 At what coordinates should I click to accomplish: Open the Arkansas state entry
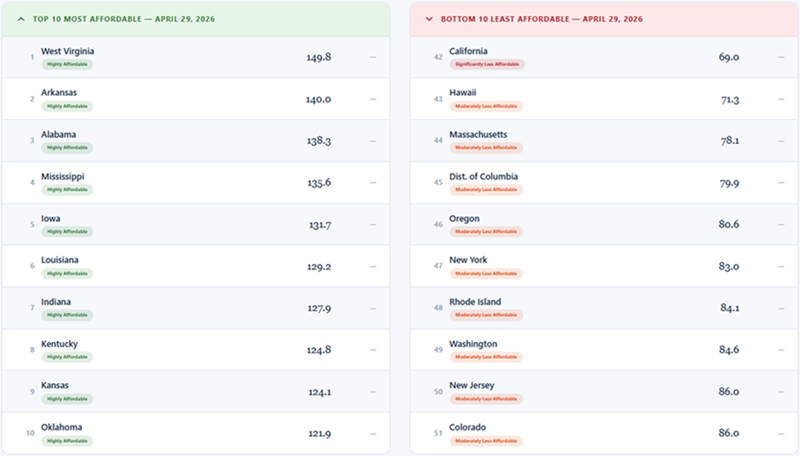pyautogui.click(x=59, y=93)
